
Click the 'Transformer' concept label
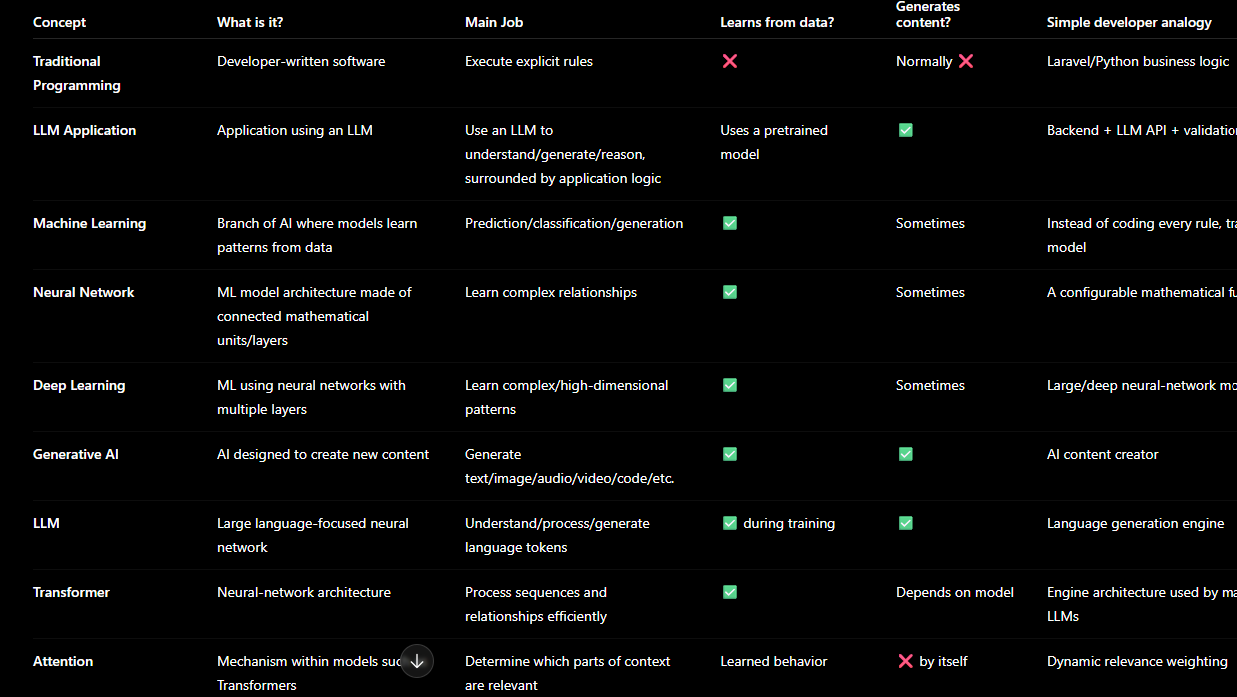tap(71, 592)
